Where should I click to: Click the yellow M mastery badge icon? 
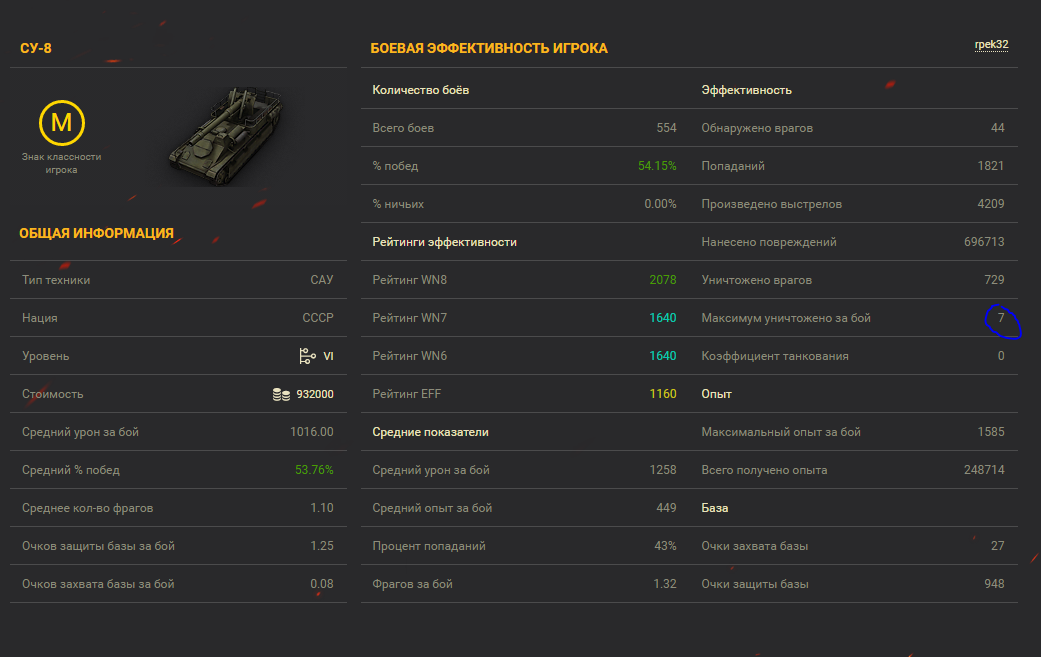62,123
